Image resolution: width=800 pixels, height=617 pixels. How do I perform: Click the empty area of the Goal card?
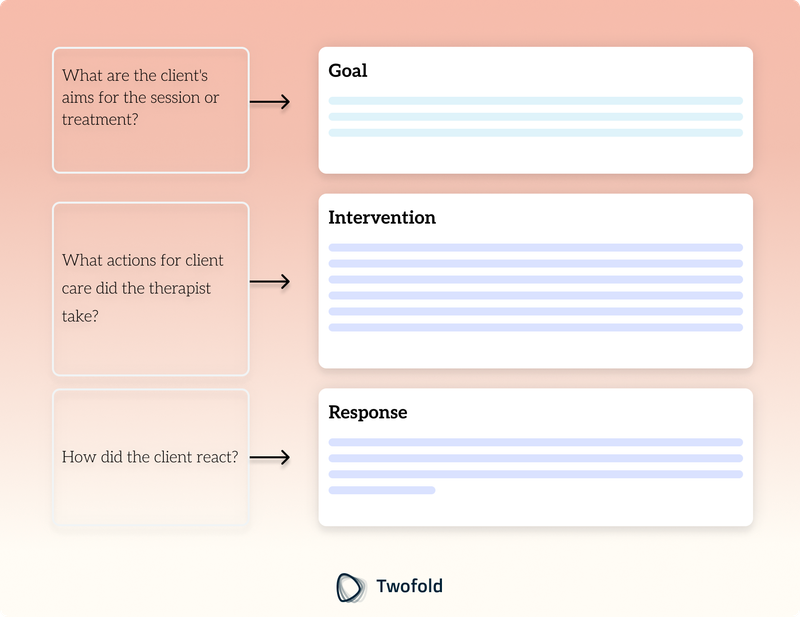[x=535, y=155]
